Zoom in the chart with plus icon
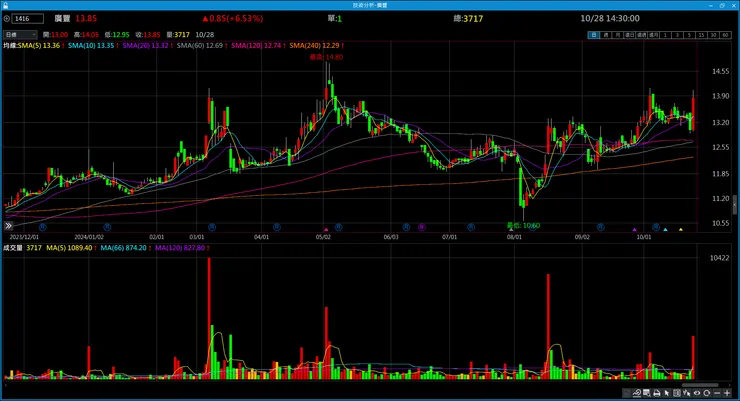The width and height of the screenshot is (740, 401). (x=727, y=393)
